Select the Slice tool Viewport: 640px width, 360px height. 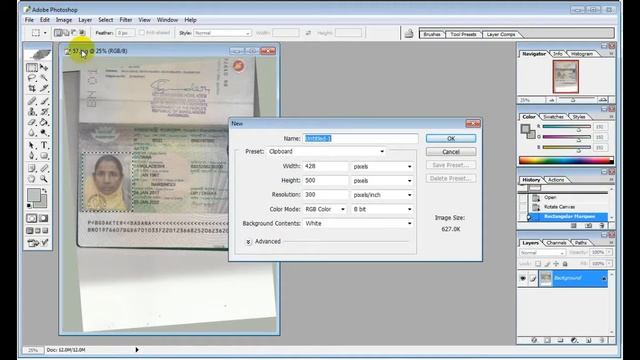44,88
